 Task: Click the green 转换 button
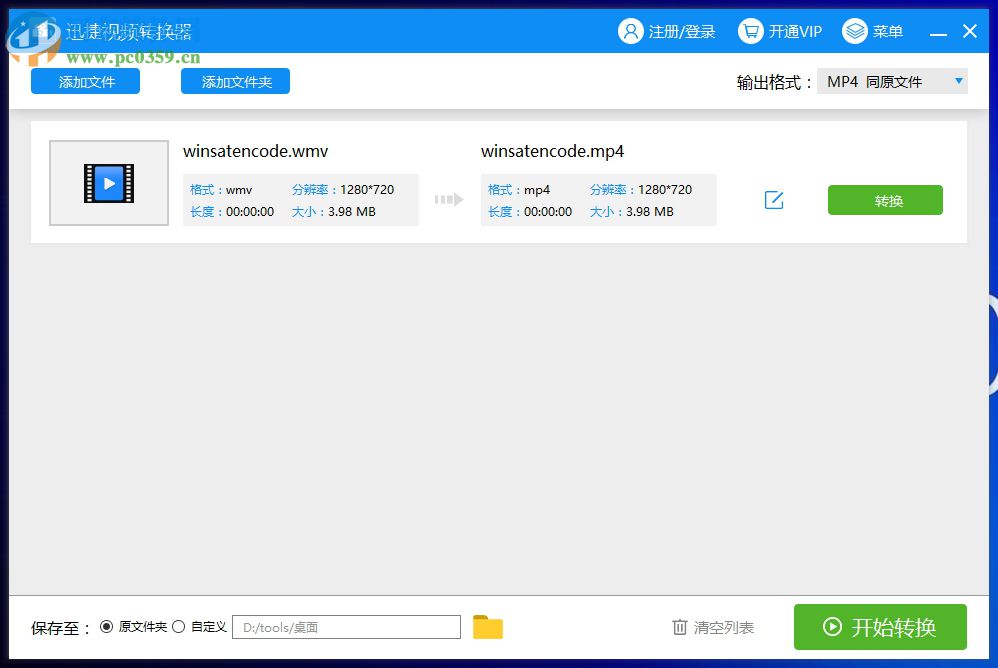[x=884, y=200]
